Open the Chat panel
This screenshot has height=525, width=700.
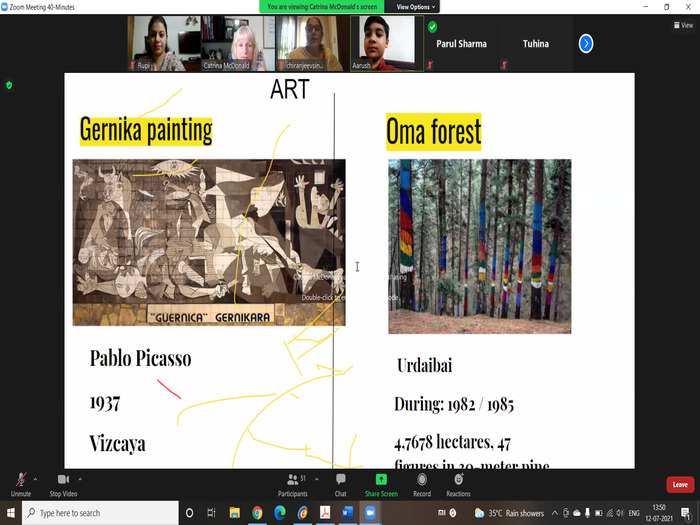341,484
